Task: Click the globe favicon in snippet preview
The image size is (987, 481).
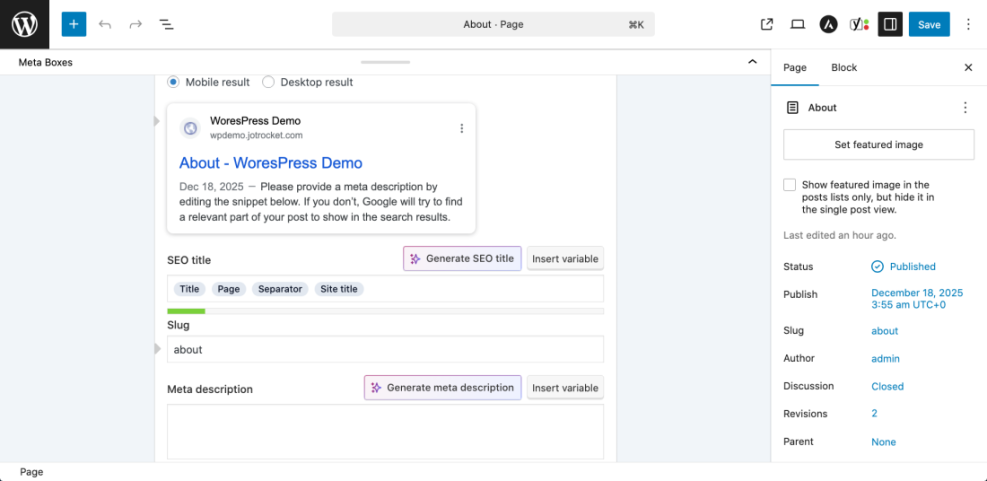Action: click(190, 128)
